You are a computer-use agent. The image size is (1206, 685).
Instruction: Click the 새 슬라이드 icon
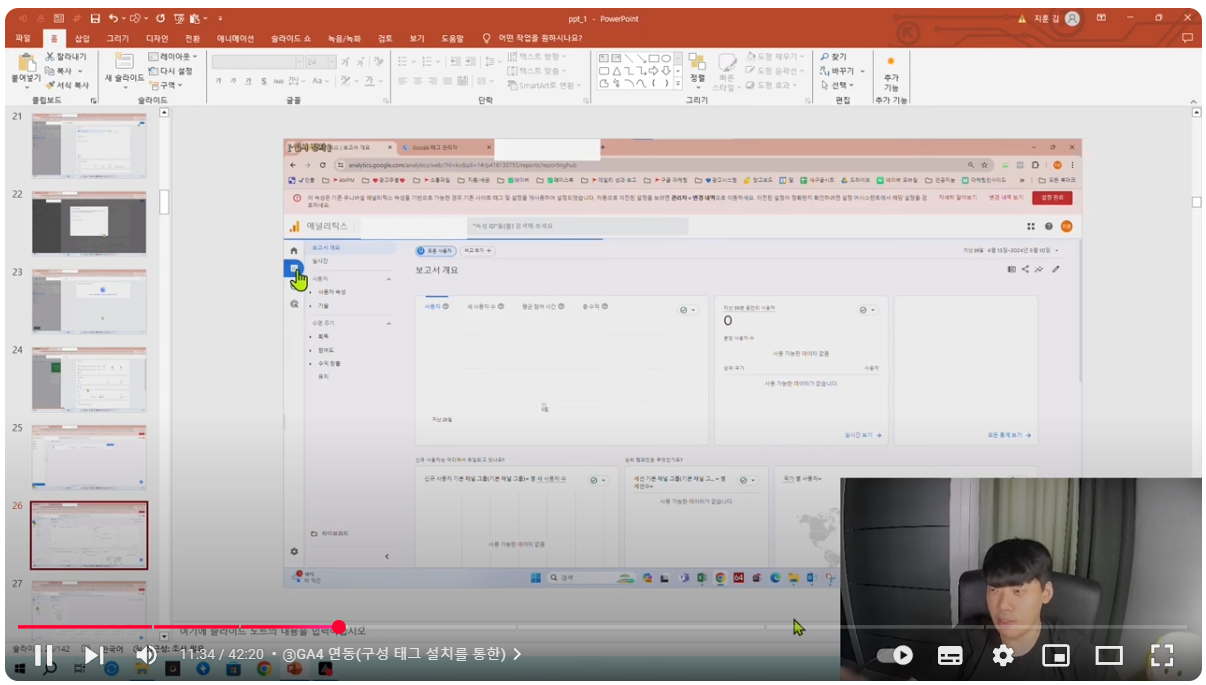pyautogui.click(x=124, y=62)
